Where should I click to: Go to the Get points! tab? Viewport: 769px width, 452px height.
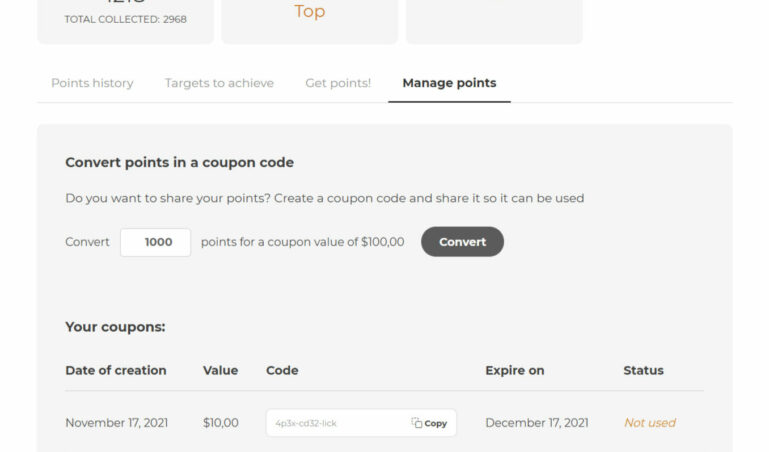pos(338,83)
